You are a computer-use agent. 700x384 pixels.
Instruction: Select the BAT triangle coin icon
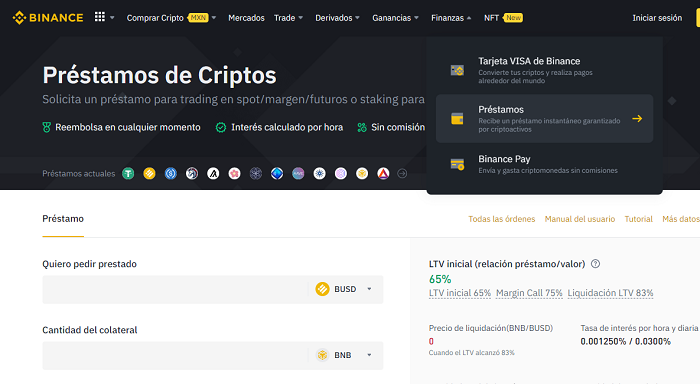(x=383, y=173)
